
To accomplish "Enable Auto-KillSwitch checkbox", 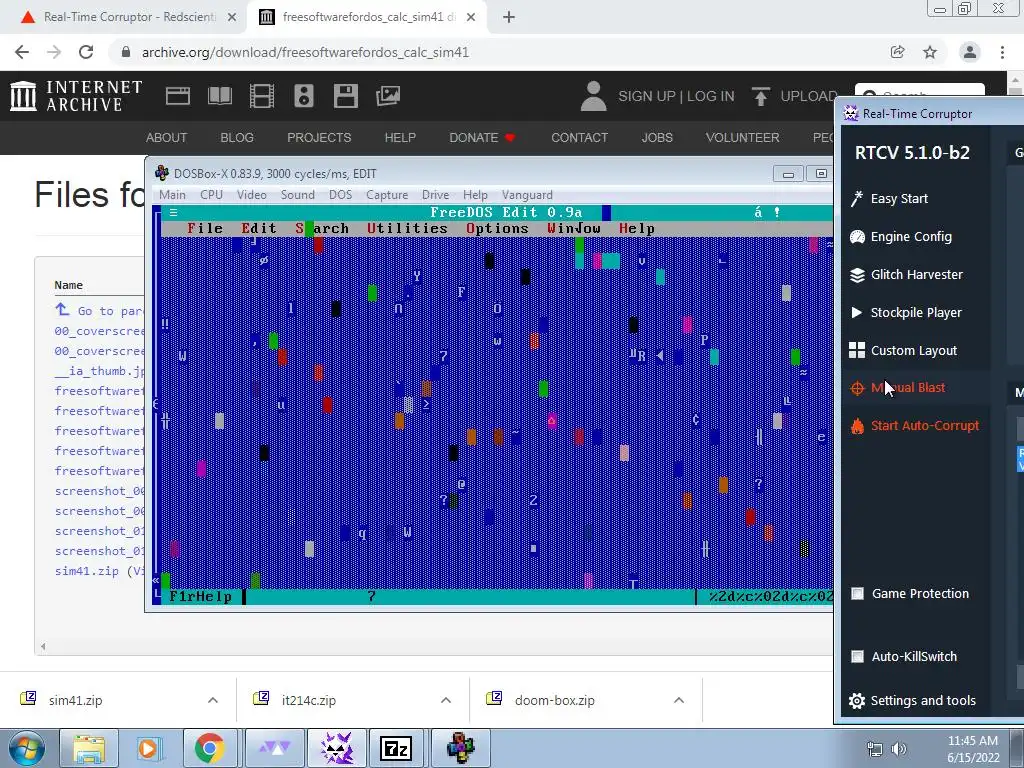I will tap(857, 656).
